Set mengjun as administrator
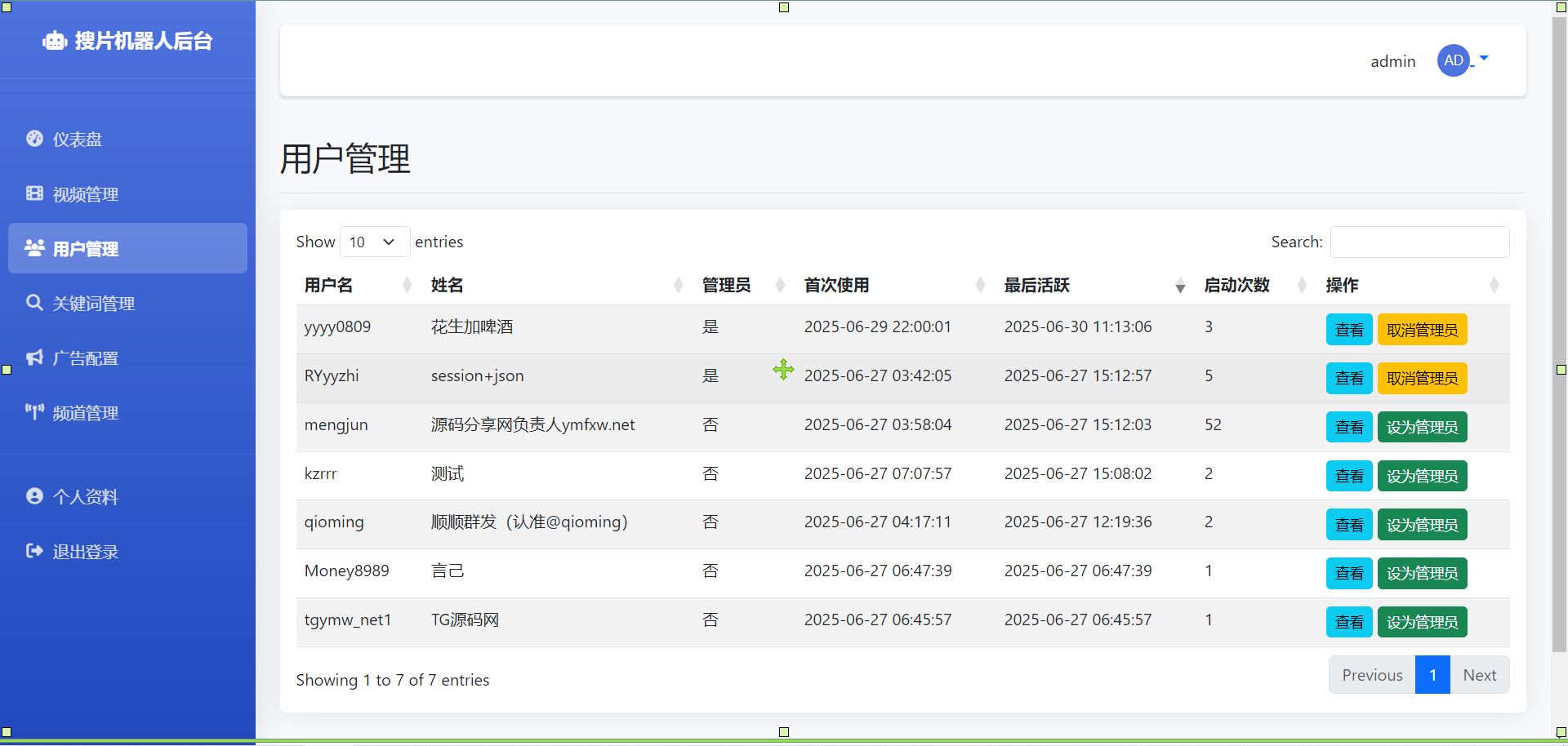The width and height of the screenshot is (1568, 746). click(x=1422, y=427)
